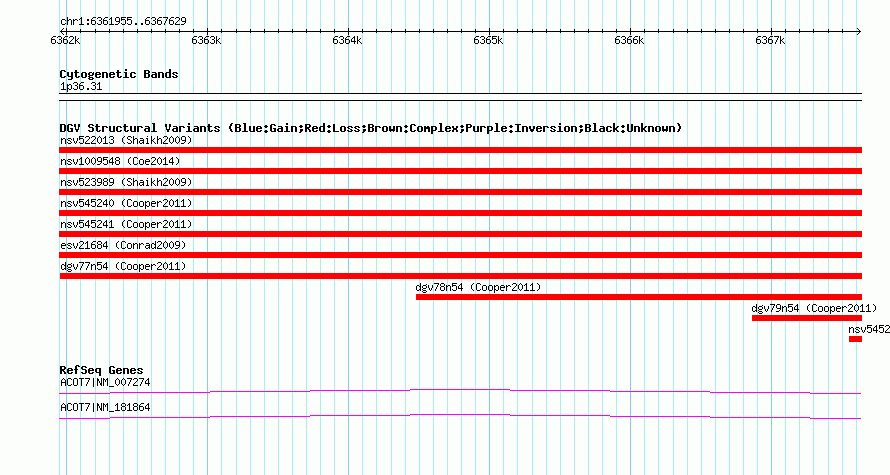
Task: Click the small red bar under the cut-off nsv5452 label
Action: point(855,339)
